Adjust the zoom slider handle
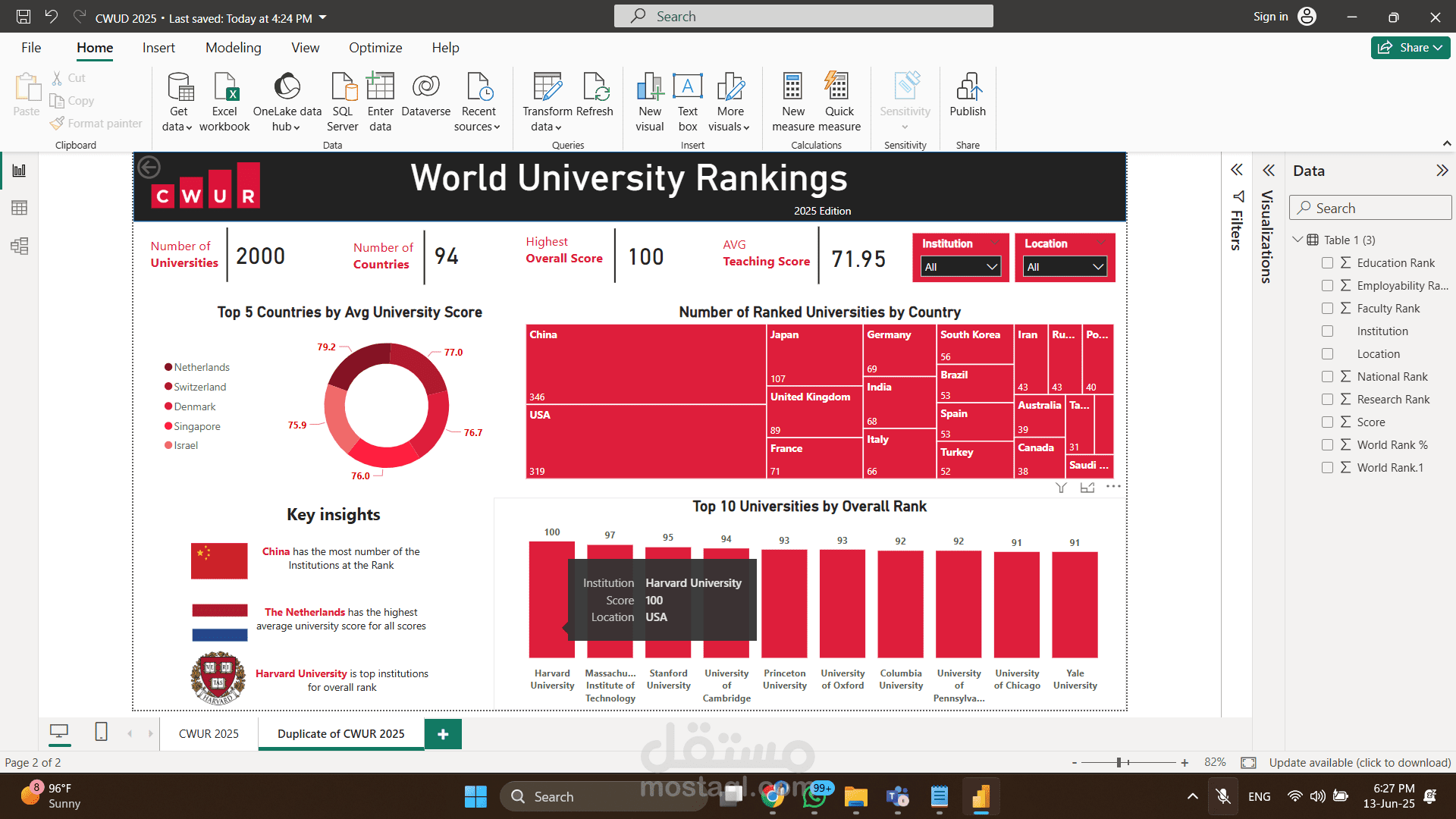The height and width of the screenshot is (819, 1456). [x=1119, y=763]
